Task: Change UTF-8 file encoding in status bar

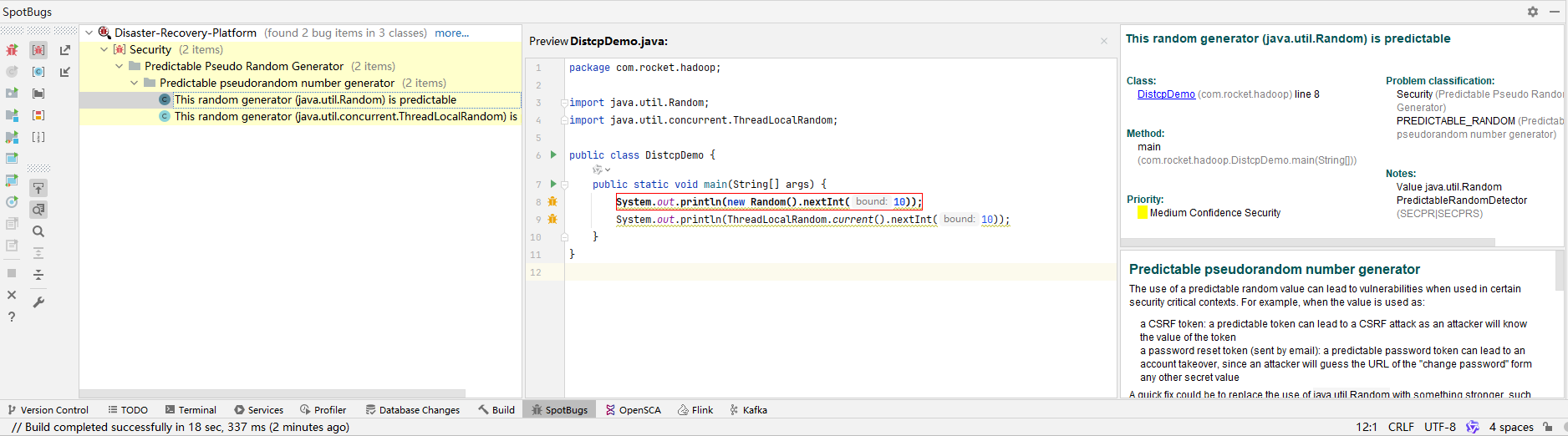Action: coord(1440,427)
